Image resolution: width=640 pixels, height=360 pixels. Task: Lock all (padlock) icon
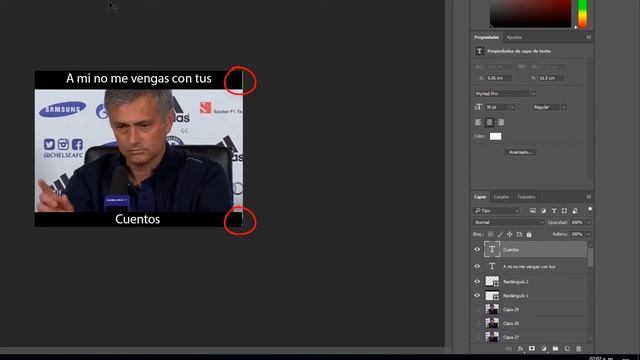[529, 234]
